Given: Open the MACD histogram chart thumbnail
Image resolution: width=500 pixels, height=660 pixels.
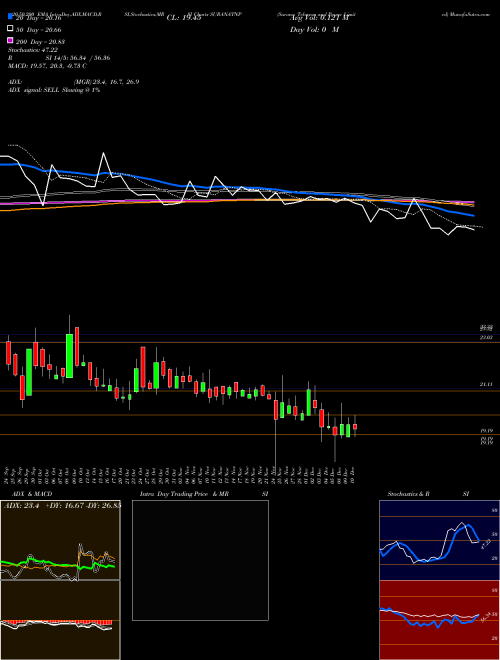Looking at the screenshot, I should pos(60,619).
